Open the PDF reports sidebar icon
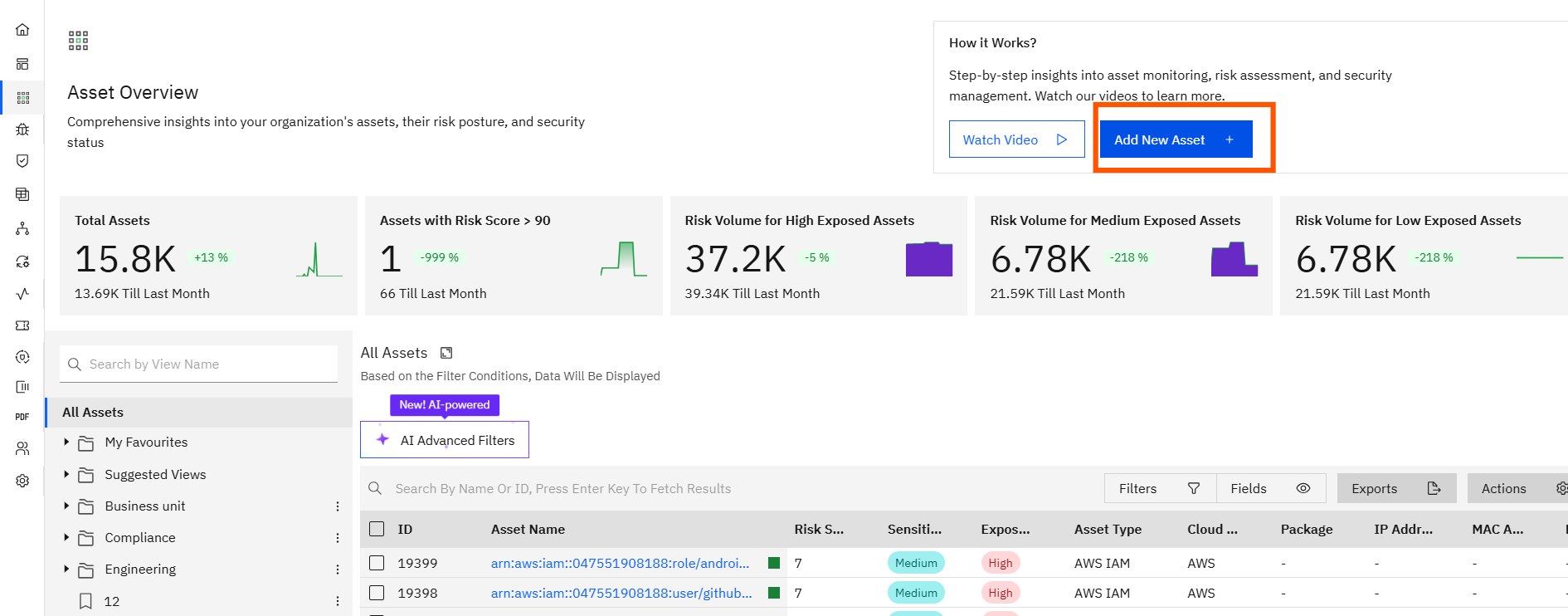The height and width of the screenshot is (616, 1568). (22, 417)
